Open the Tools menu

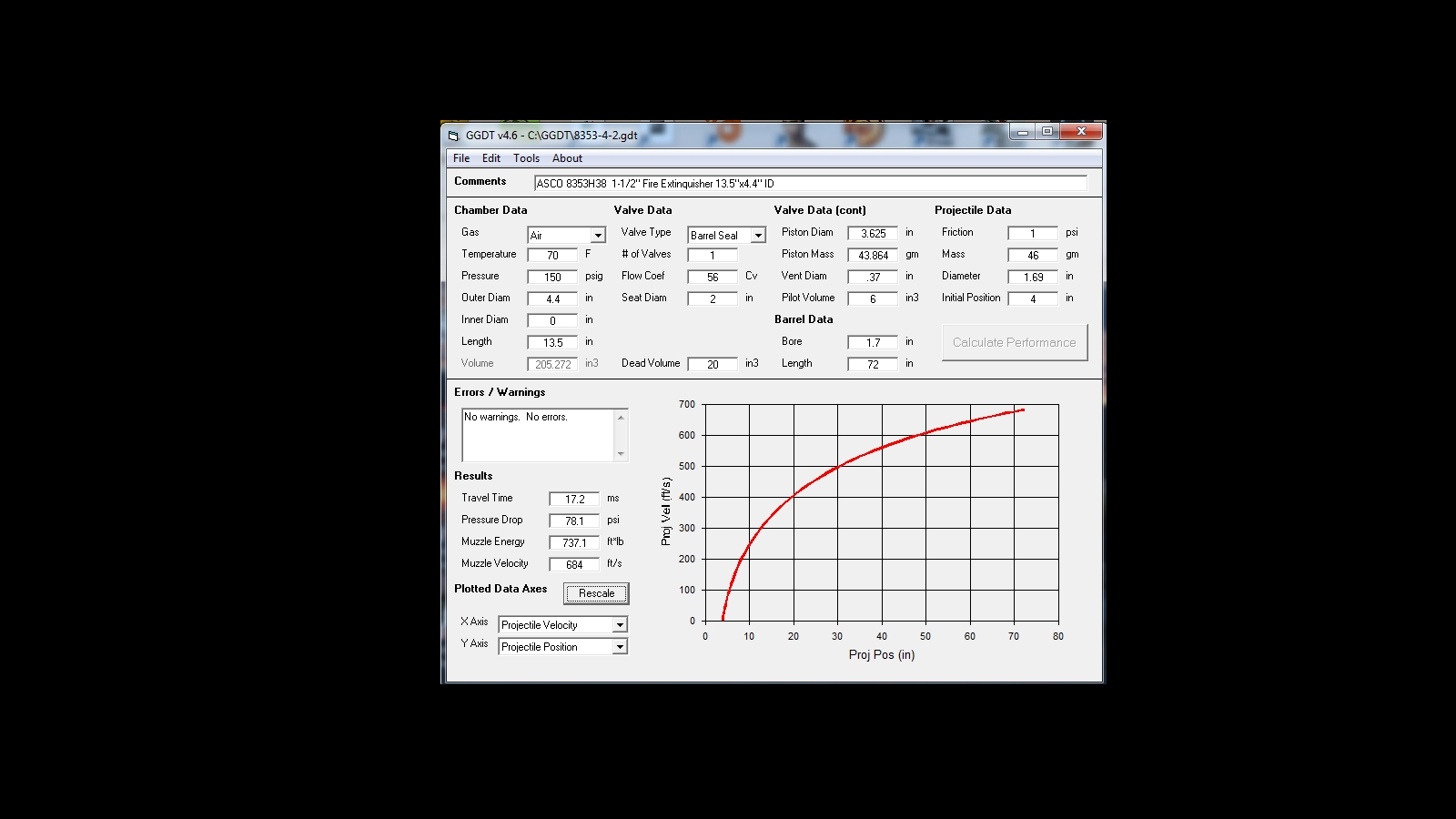(526, 158)
